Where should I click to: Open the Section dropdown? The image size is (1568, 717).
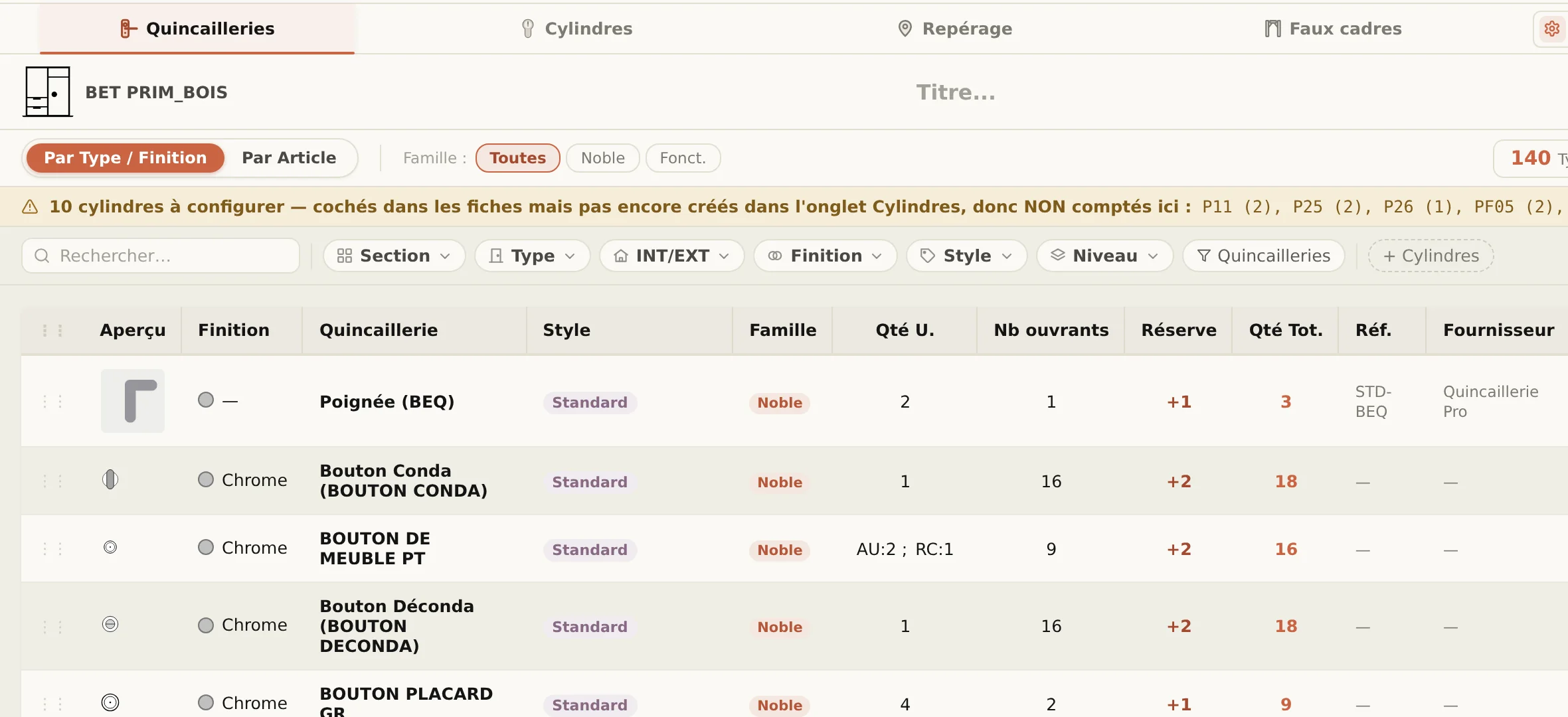click(394, 256)
